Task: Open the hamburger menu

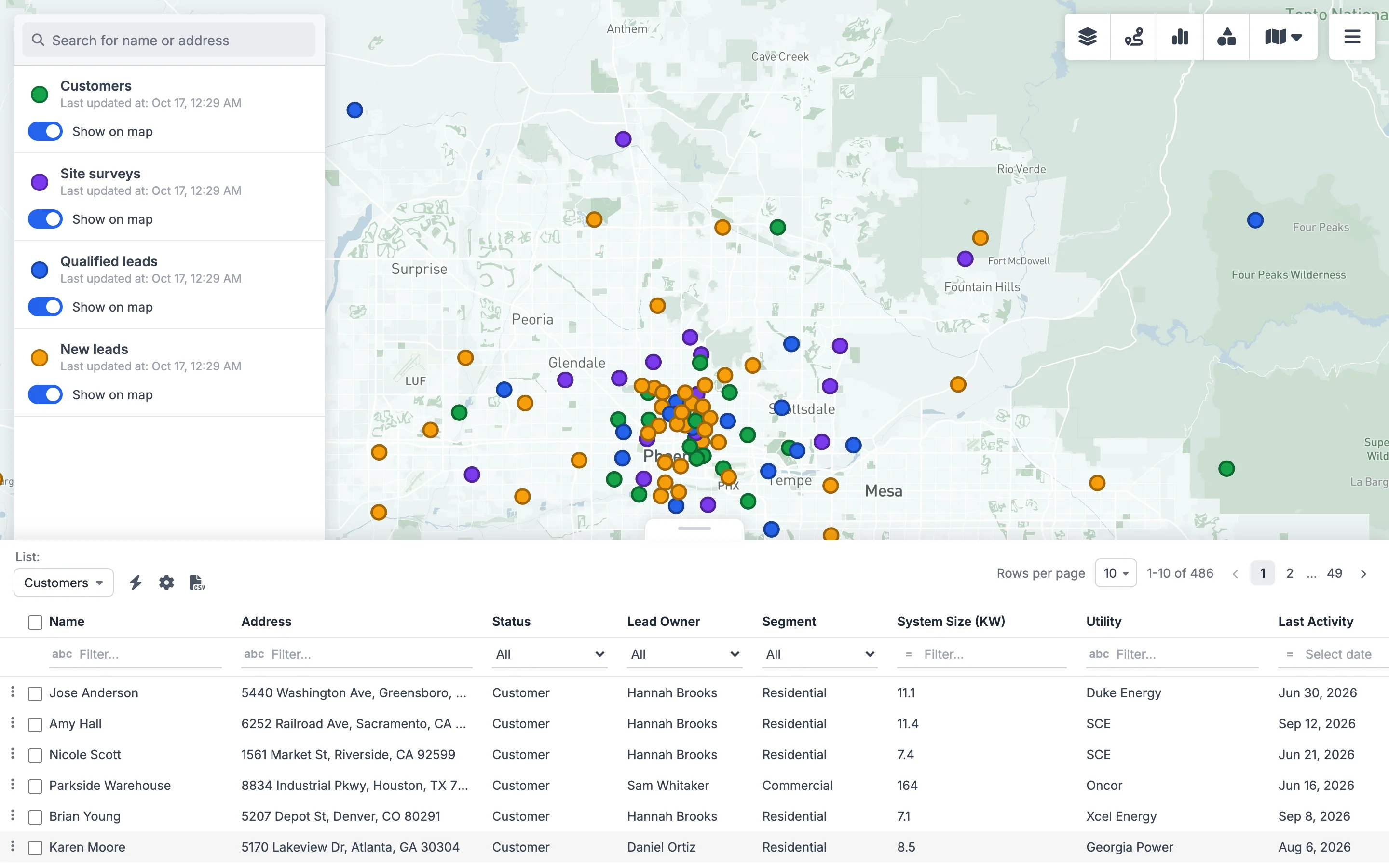Action: 1352,37
